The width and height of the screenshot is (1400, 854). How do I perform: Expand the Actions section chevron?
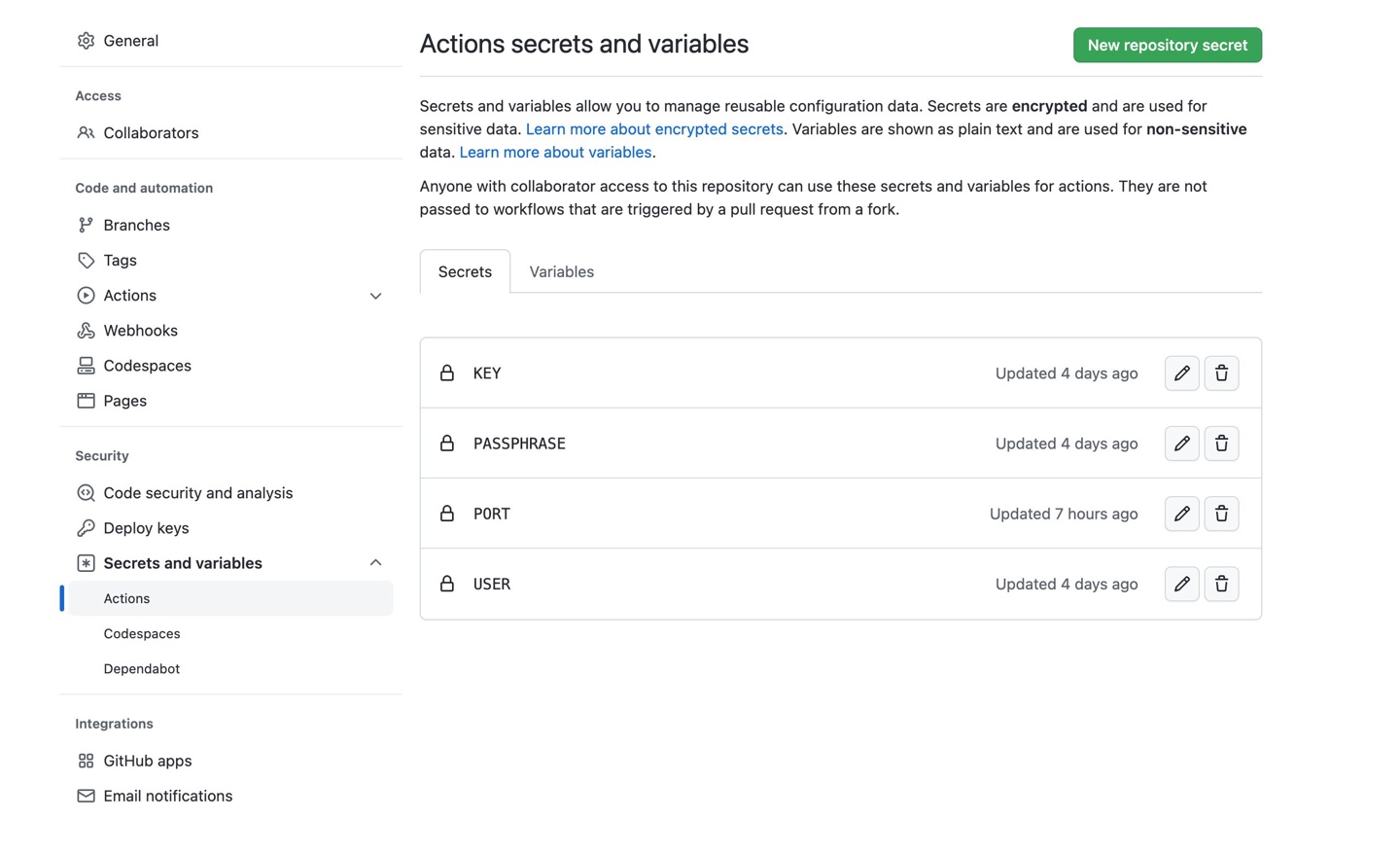point(375,295)
